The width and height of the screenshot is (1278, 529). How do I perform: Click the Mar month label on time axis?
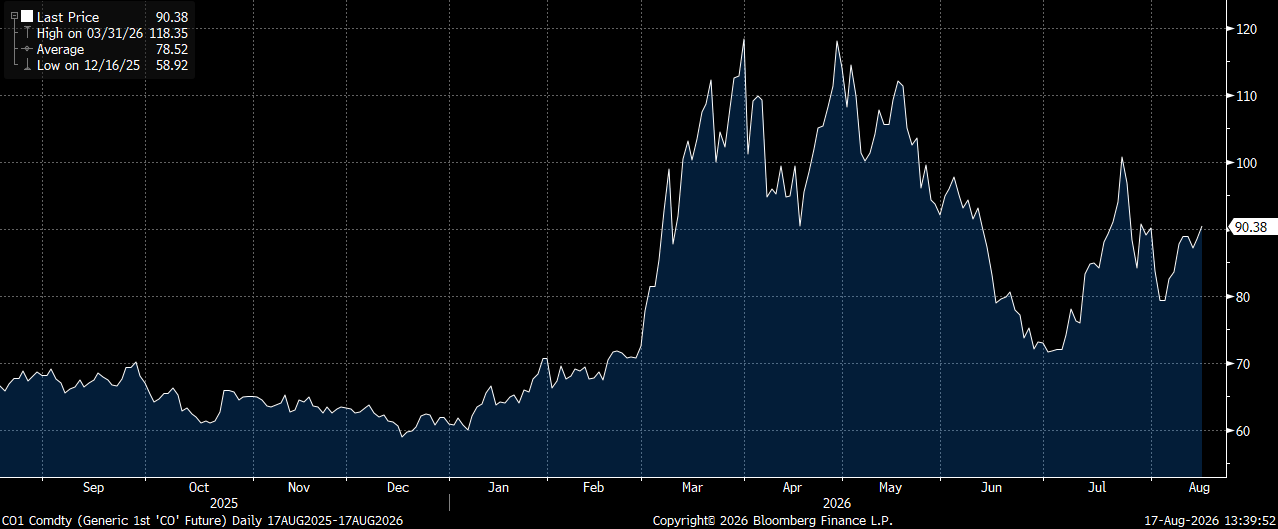coord(692,488)
